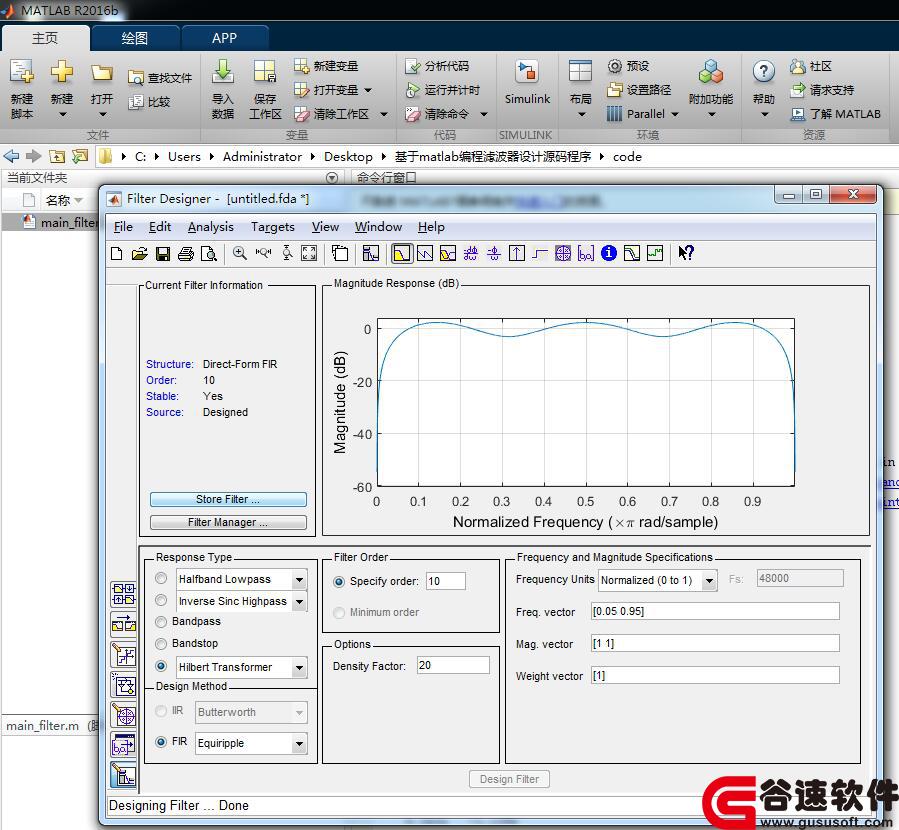This screenshot has height=830, width=899.
Task: Open Print Preview icon in Filter Designer
Action: pos(209,253)
